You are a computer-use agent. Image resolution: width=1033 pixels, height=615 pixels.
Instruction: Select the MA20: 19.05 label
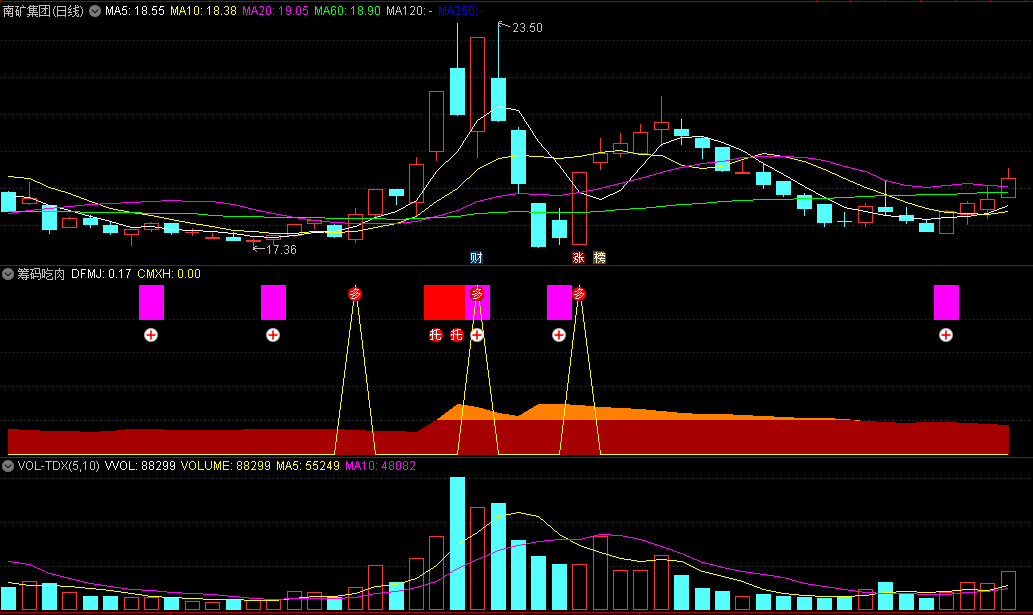tap(275, 11)
